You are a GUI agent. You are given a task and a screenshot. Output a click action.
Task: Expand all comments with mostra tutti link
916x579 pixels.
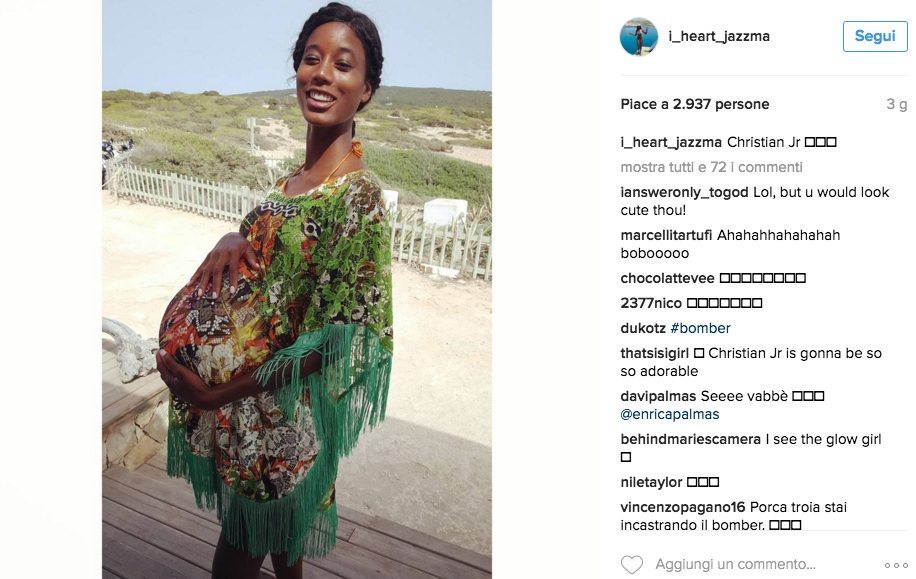(712, 167)
